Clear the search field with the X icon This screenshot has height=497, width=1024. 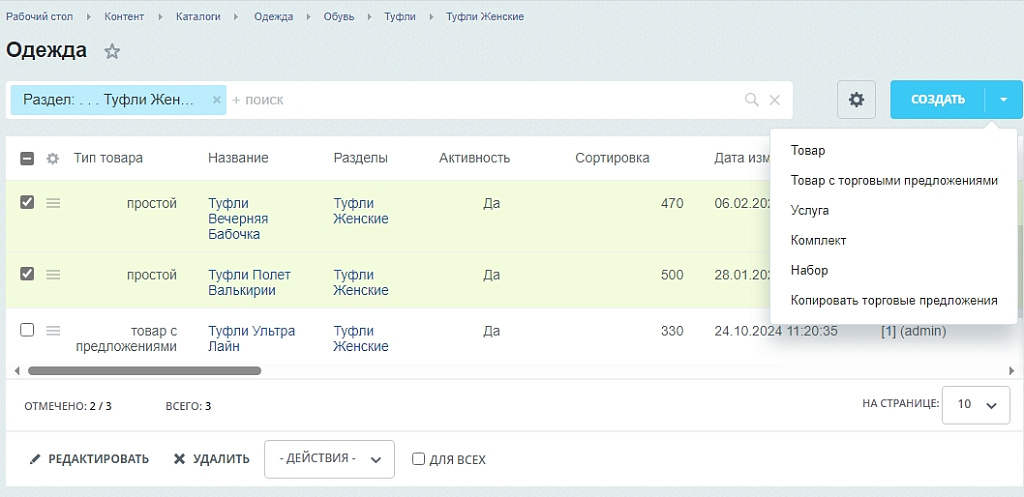[x=774, y=100]
